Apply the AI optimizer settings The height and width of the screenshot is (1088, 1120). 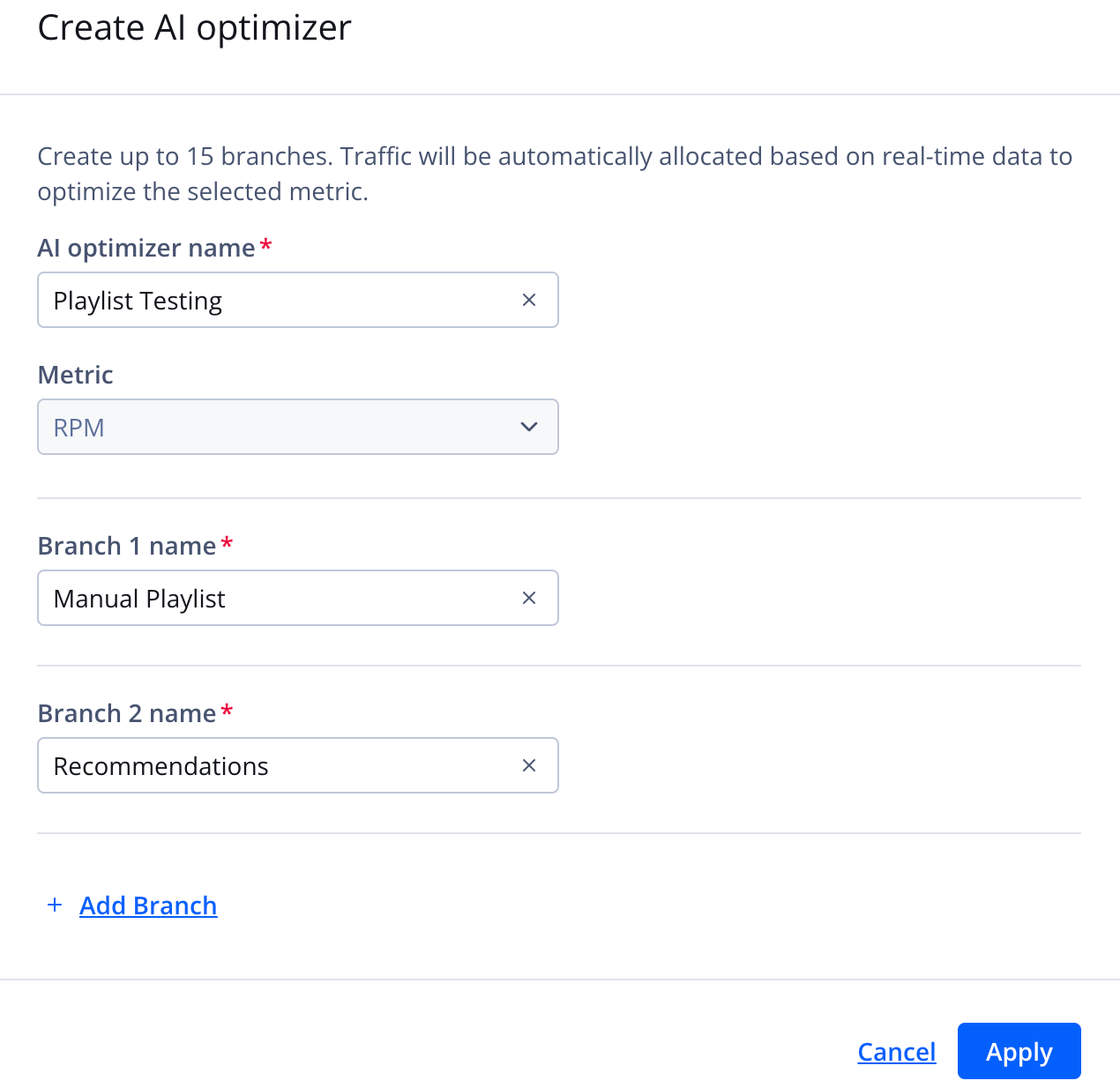[1019, 1051]
